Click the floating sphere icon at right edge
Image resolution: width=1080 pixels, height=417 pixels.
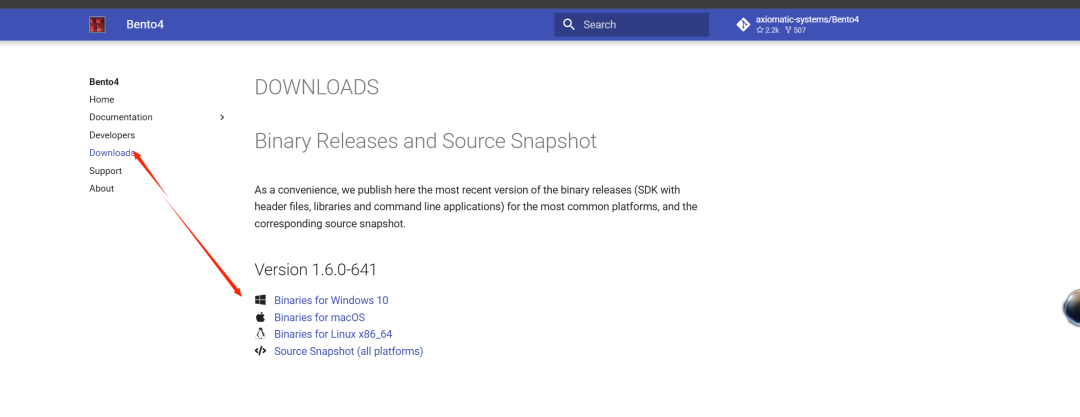click(x=1071, y=307)
